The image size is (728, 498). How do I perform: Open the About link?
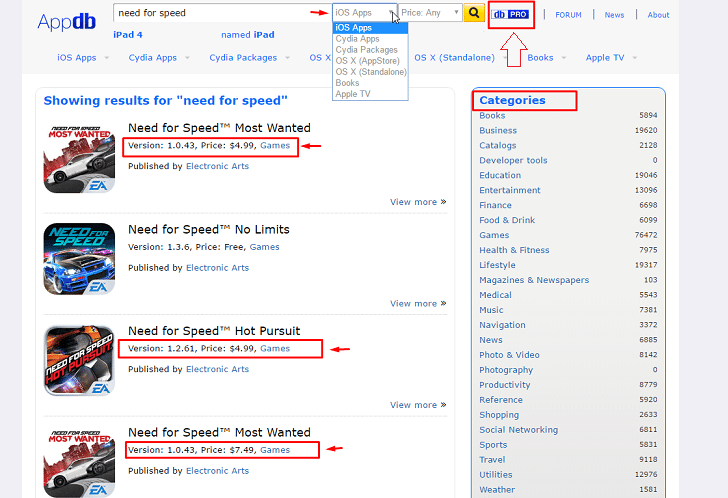click(658, 15)
